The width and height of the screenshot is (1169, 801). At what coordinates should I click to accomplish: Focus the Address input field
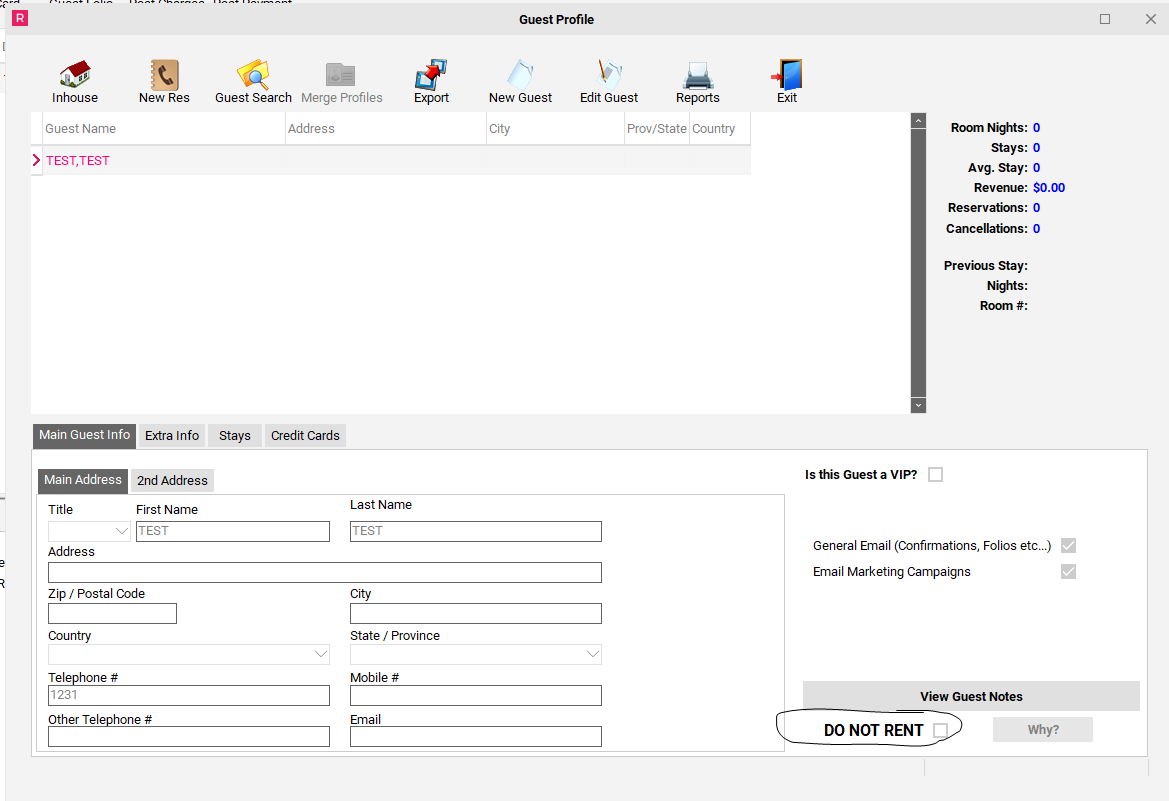tap(325, 573)
